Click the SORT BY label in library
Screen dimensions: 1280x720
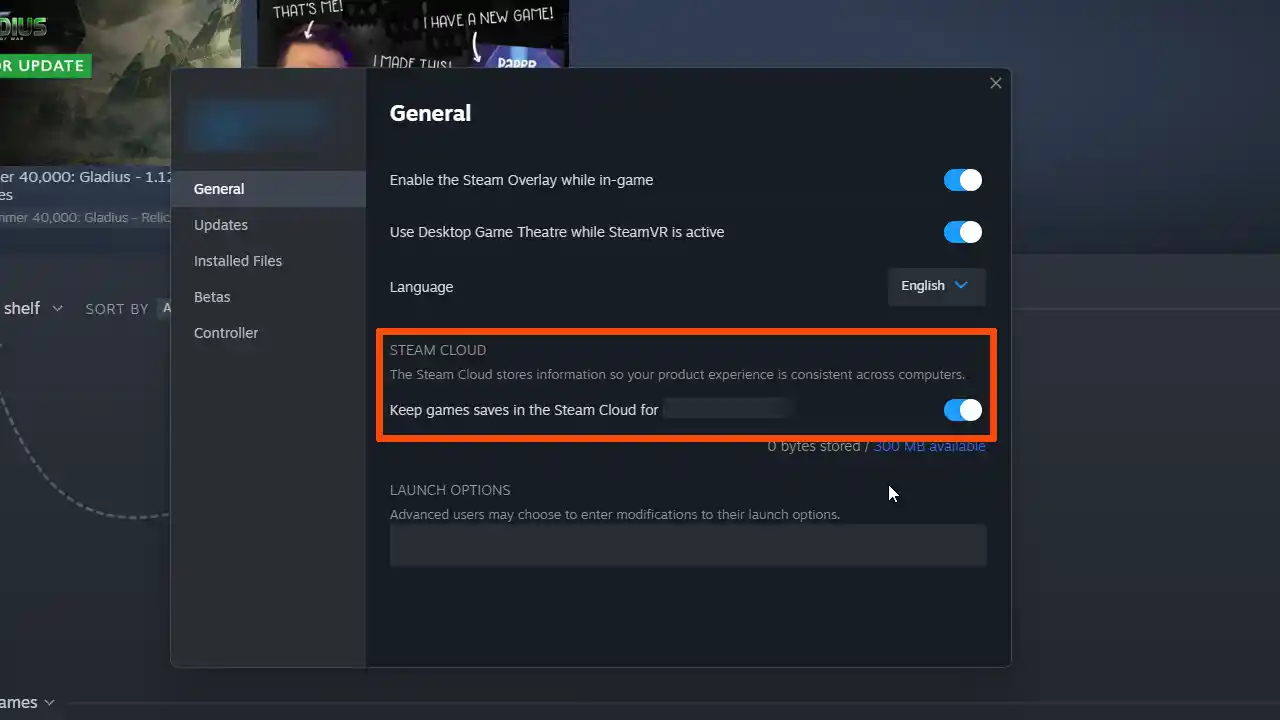117,309
